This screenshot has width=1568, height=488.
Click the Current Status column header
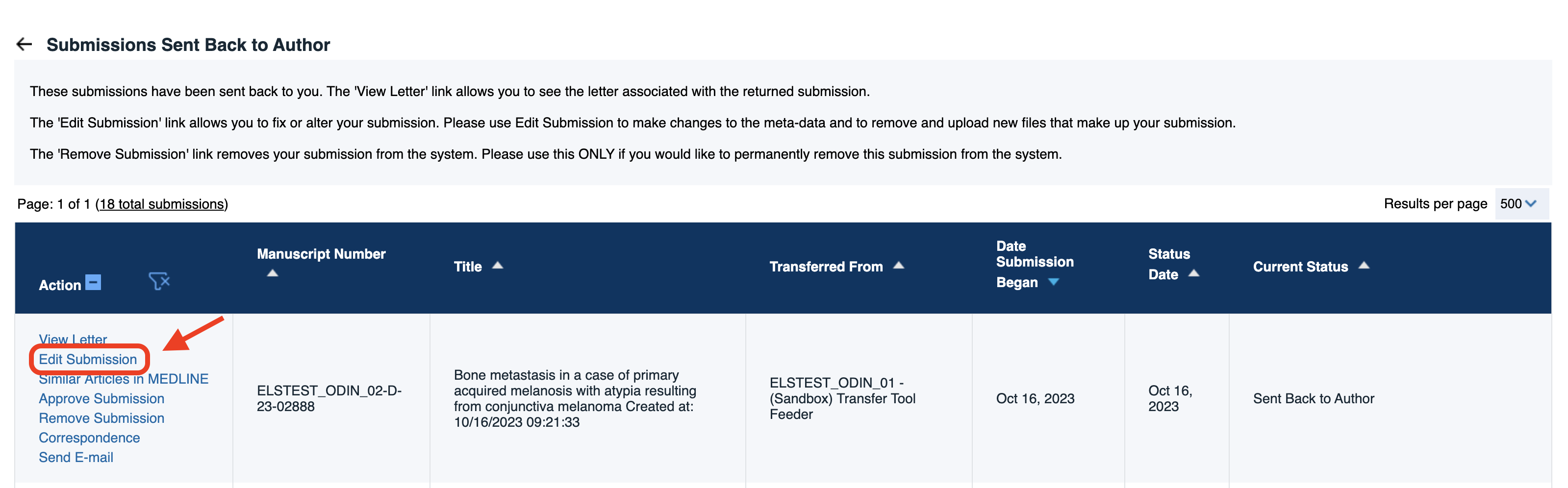(1300, 267)
